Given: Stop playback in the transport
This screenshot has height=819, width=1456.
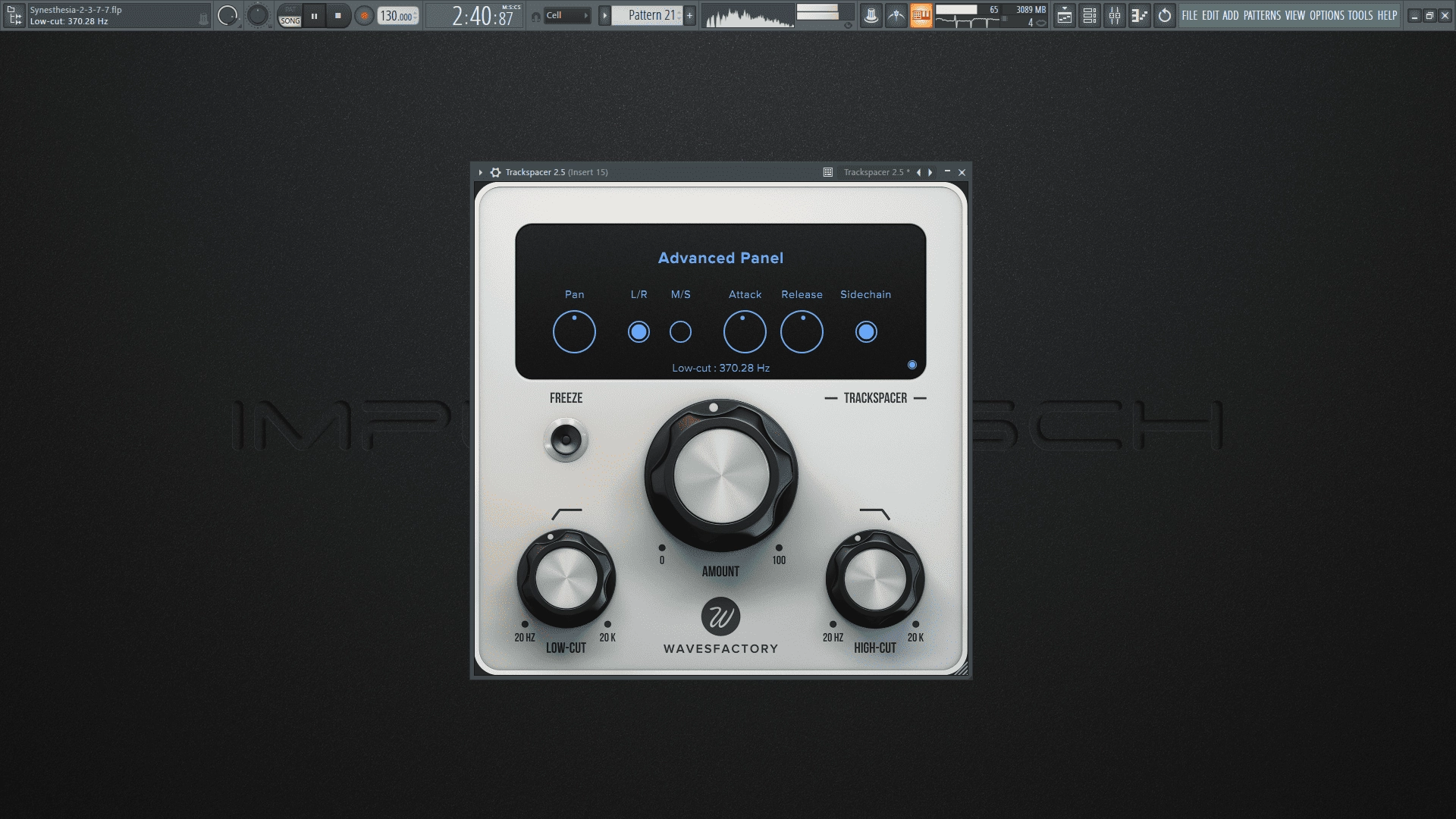Looking at the screenshot, I should pyautogui.click(x=338, y=15).
